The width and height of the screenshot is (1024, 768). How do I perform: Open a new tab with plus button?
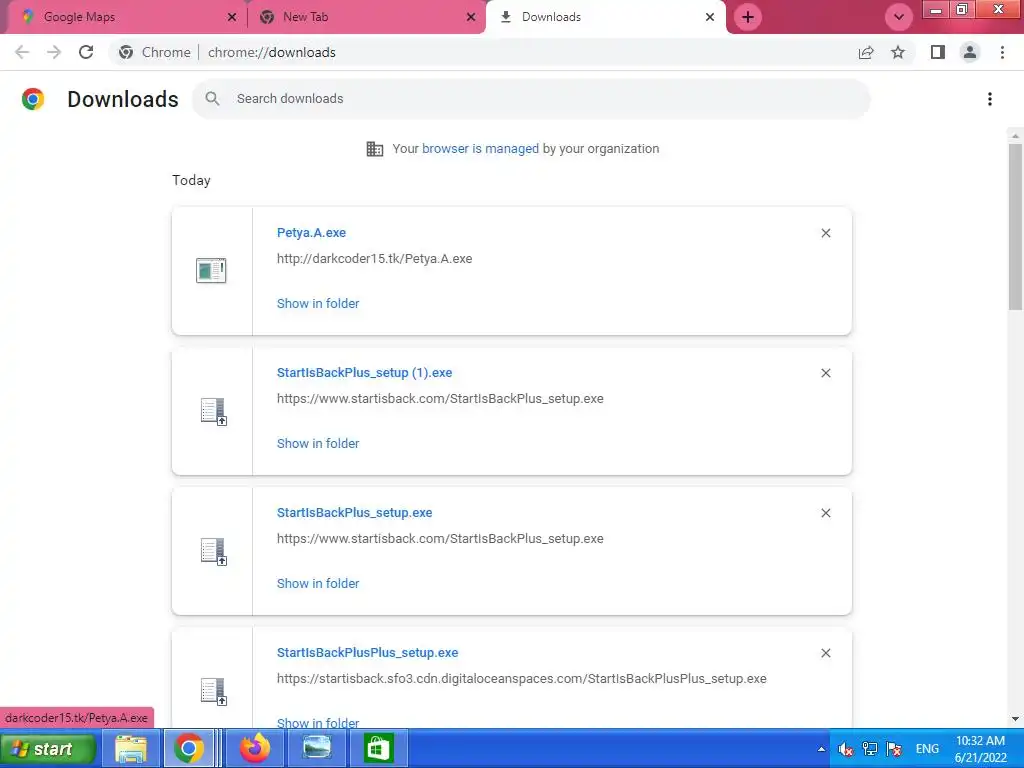tap(748, 17)
